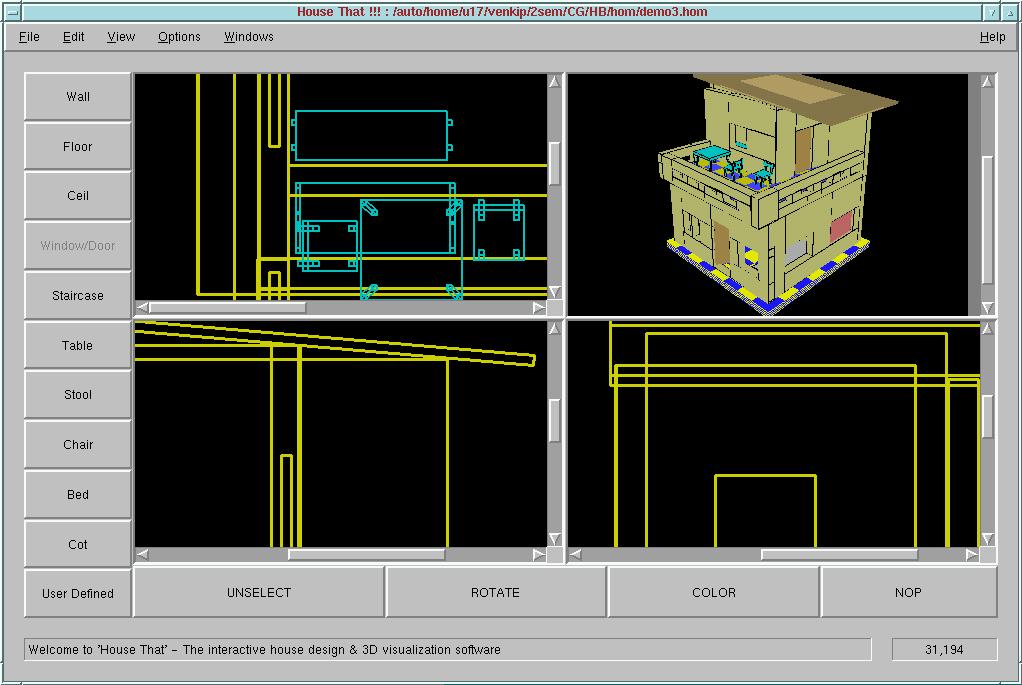
Task: Click top-left view scroll down arrow
Action: click(x=554, y=291)
